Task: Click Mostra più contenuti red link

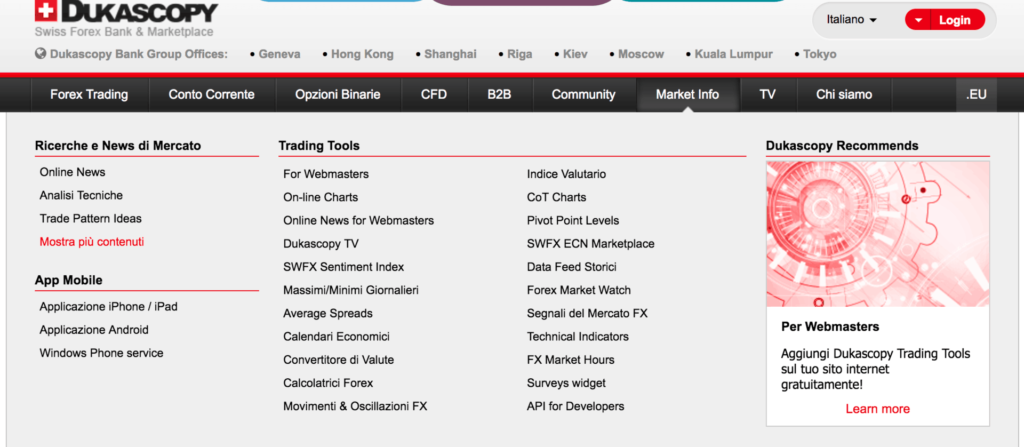Action: click(x=91, y=242)
